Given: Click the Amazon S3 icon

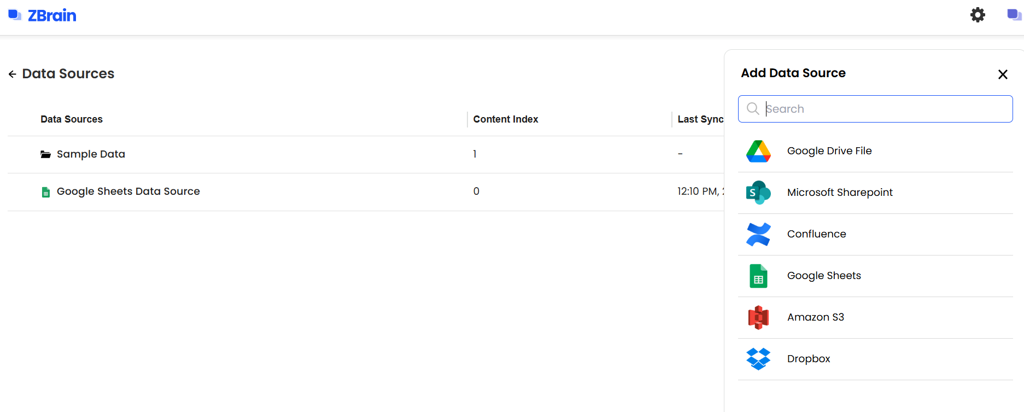Looking at the screenshot, I should [758, 317].
